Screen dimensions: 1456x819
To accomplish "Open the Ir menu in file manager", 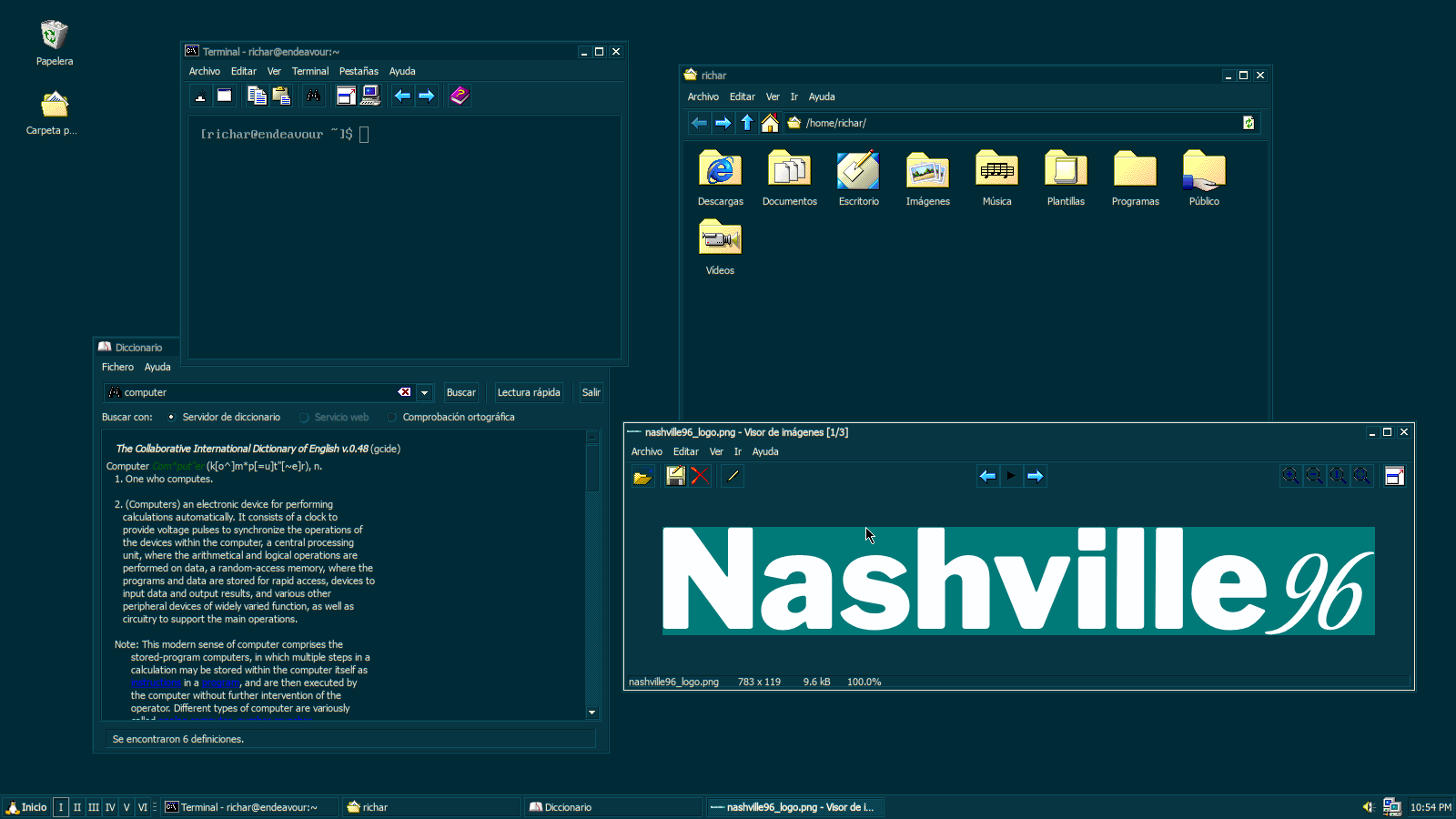I will [x=794, y=96].
